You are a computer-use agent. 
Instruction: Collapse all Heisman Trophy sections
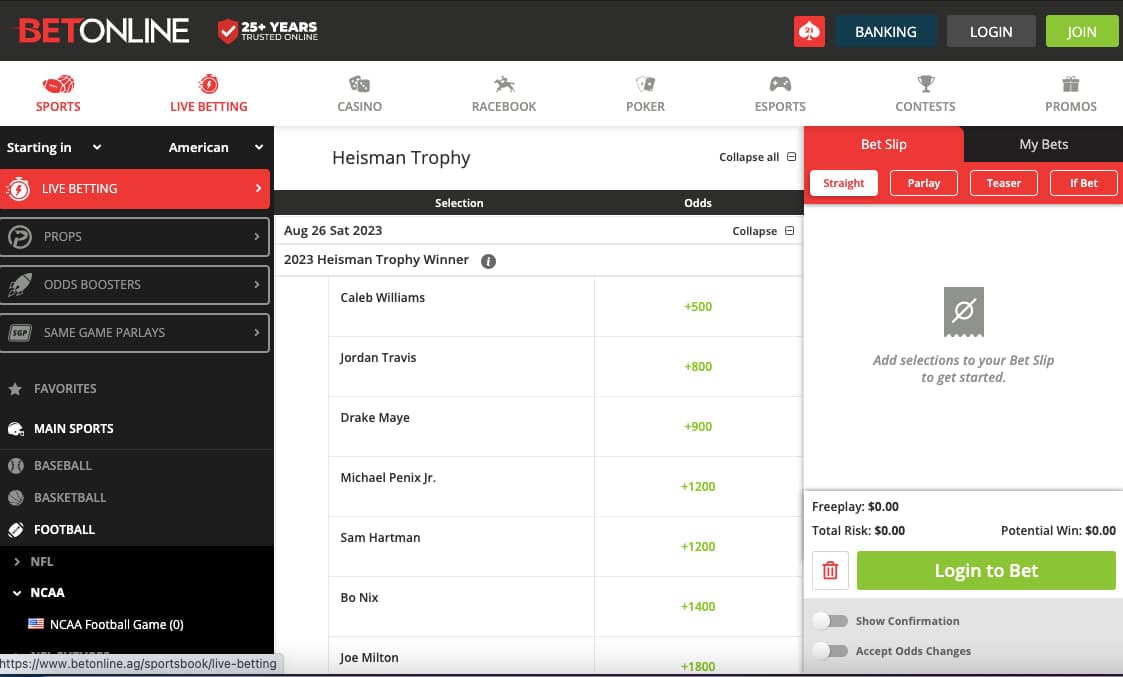pos(757,157)
